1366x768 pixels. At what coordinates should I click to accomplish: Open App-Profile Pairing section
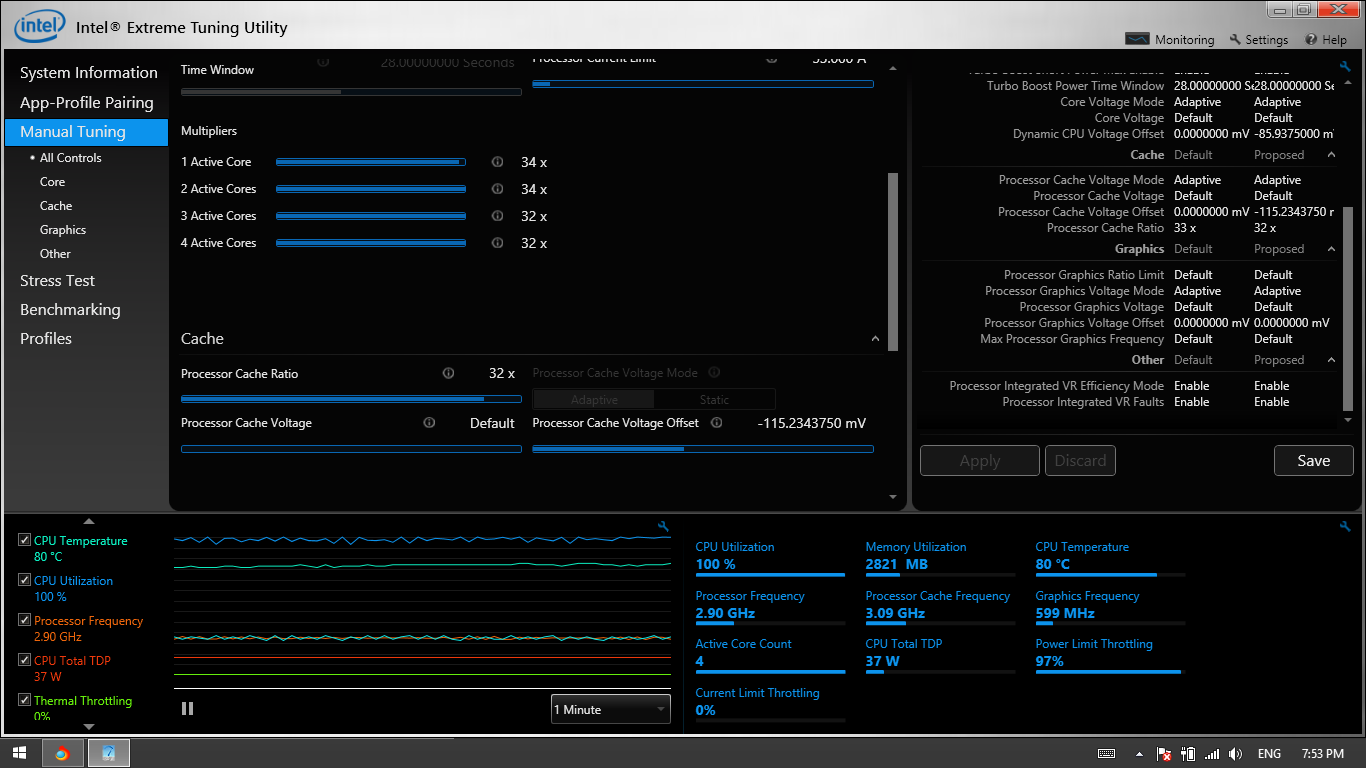87,103
